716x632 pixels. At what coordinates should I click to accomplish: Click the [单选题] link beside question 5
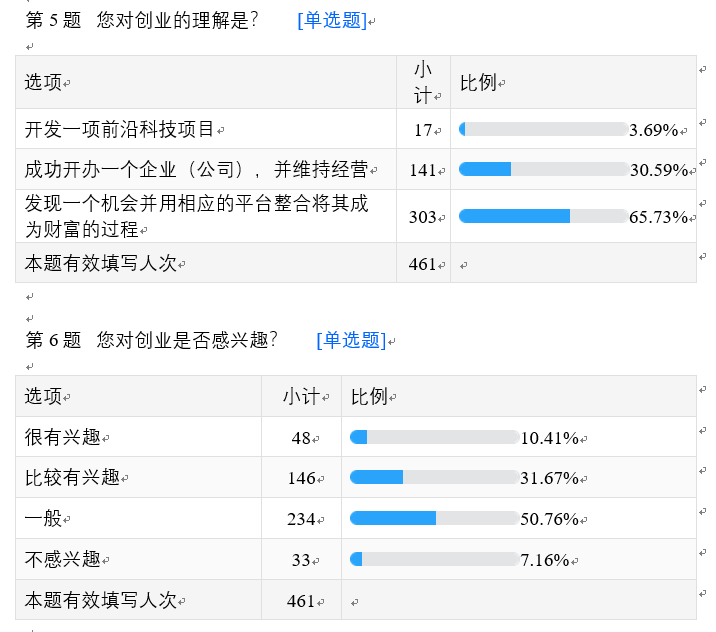coord(331,20)
